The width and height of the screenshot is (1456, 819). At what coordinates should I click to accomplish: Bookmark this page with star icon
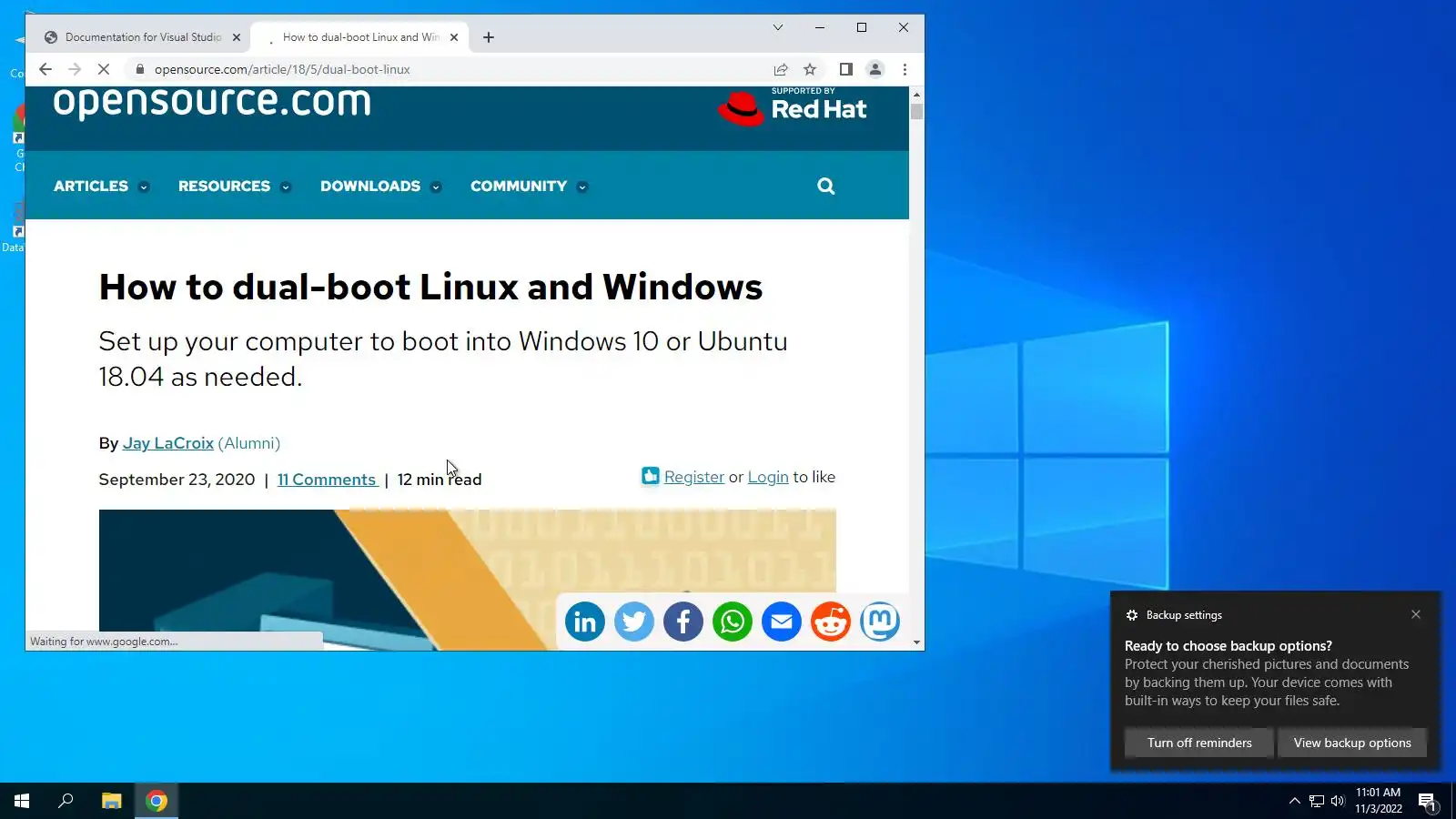(810, 69)
